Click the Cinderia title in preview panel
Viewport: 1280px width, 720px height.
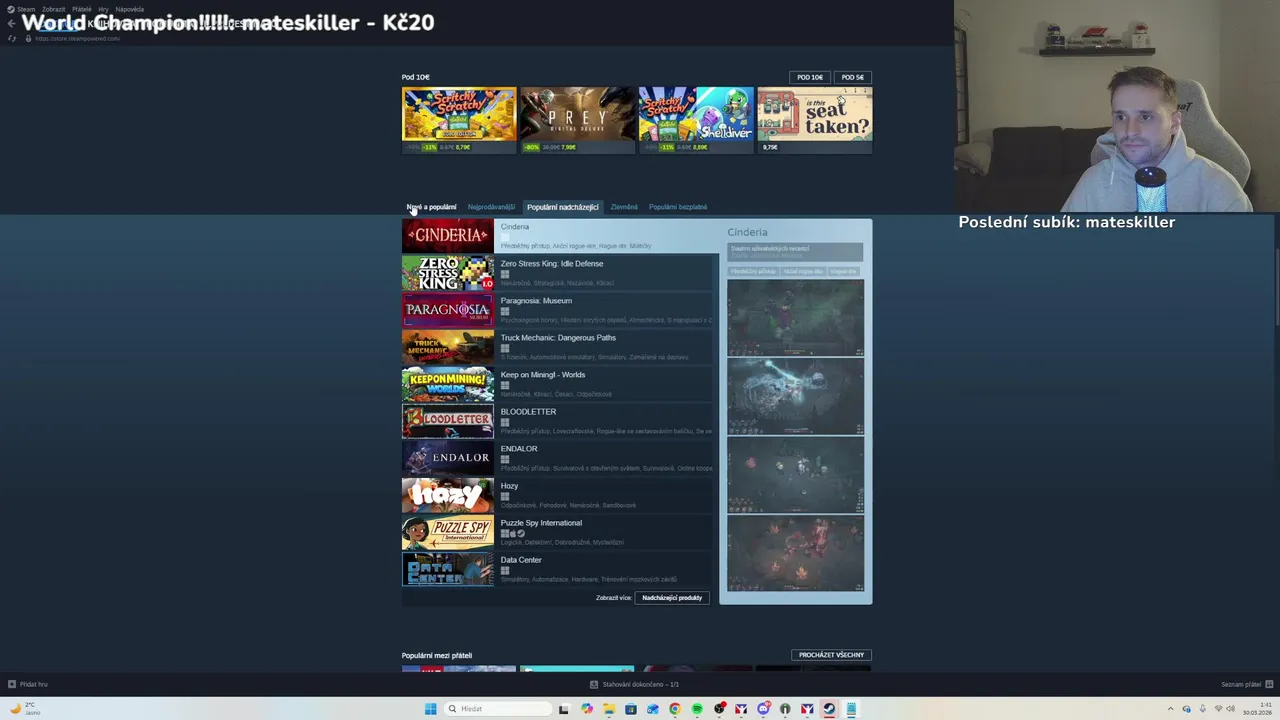pos(748,232)
